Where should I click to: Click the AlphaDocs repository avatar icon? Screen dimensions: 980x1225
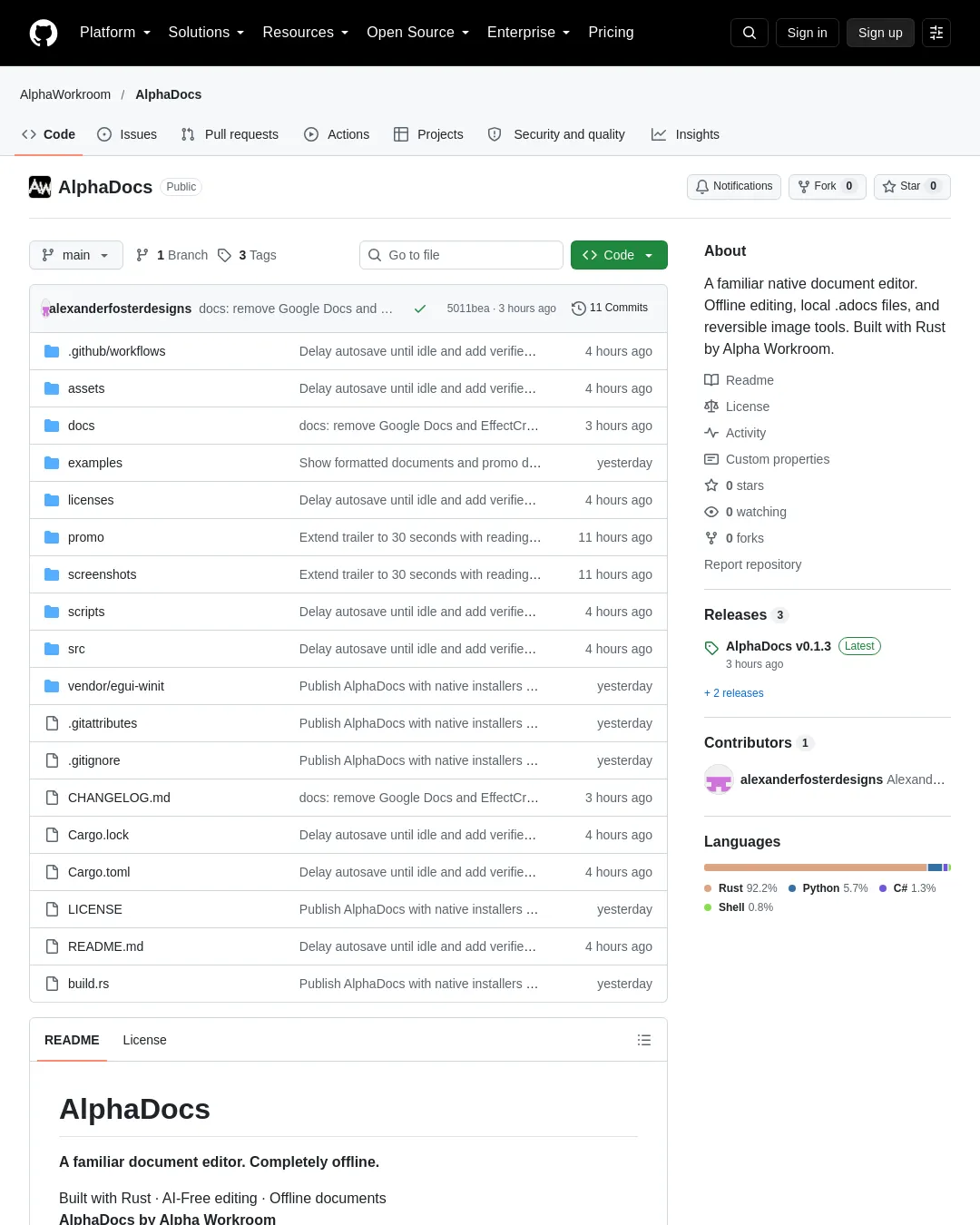(x=40, y=187)
